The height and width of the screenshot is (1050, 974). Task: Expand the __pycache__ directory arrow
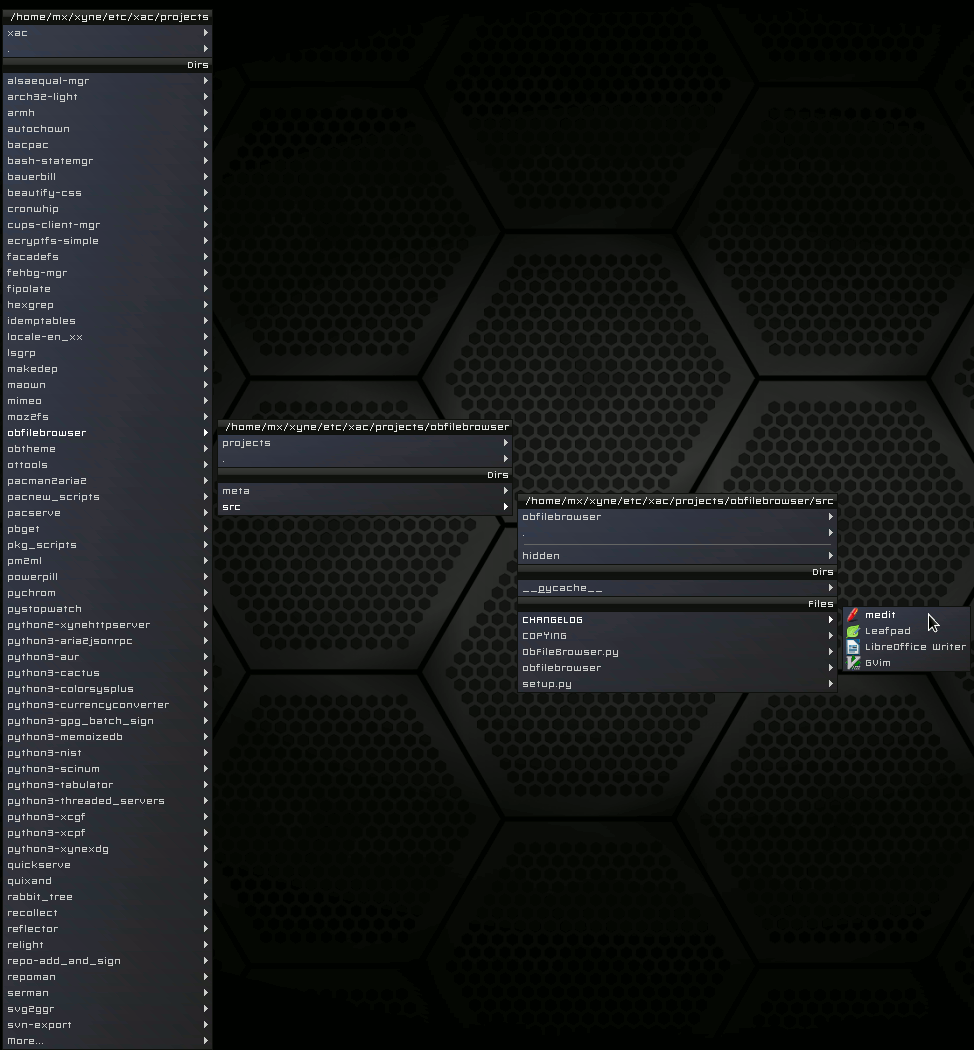(830, 588)
